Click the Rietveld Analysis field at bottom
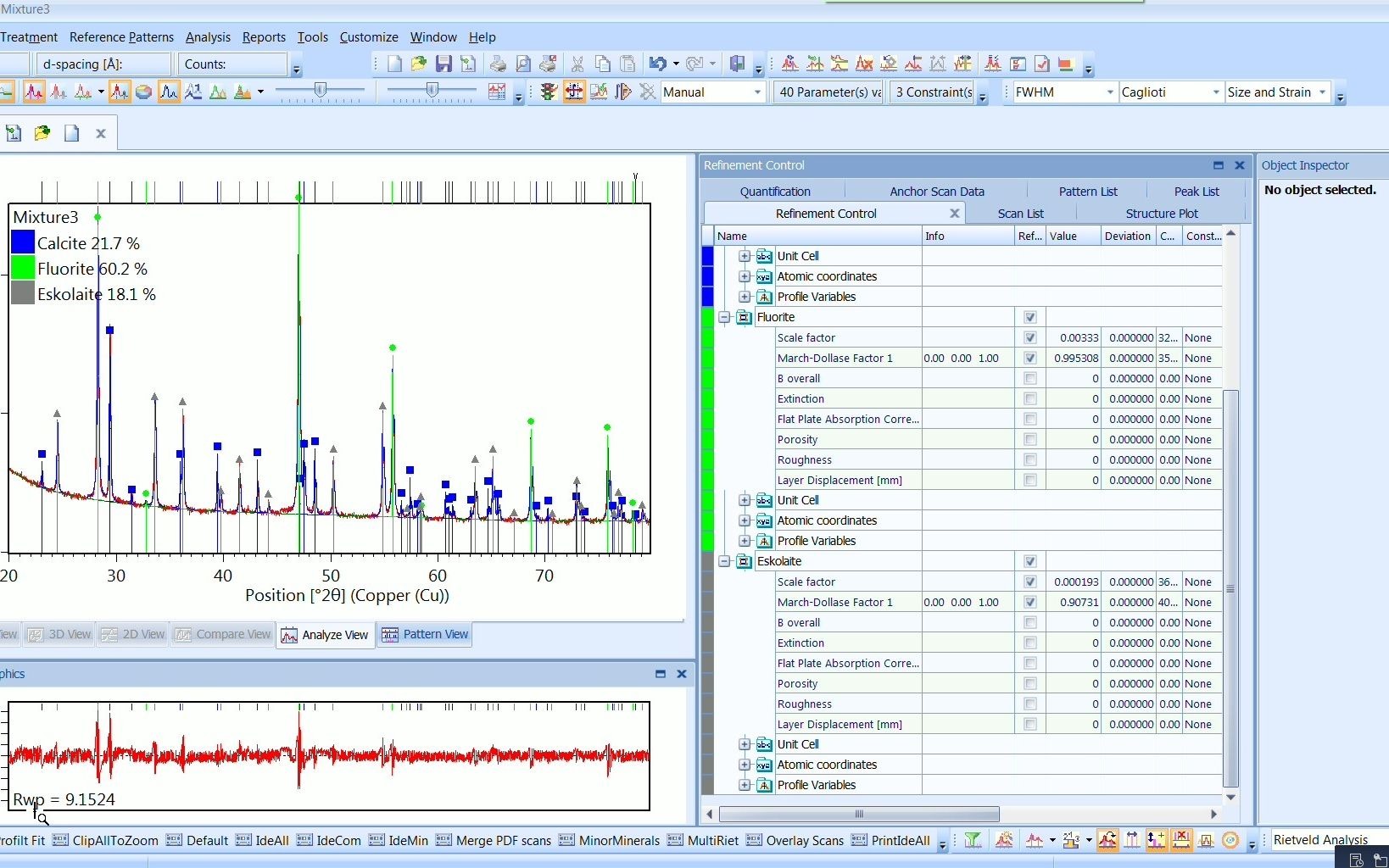The height and width of the screenshot is (868, 1389). click(x=1328, y=839)
